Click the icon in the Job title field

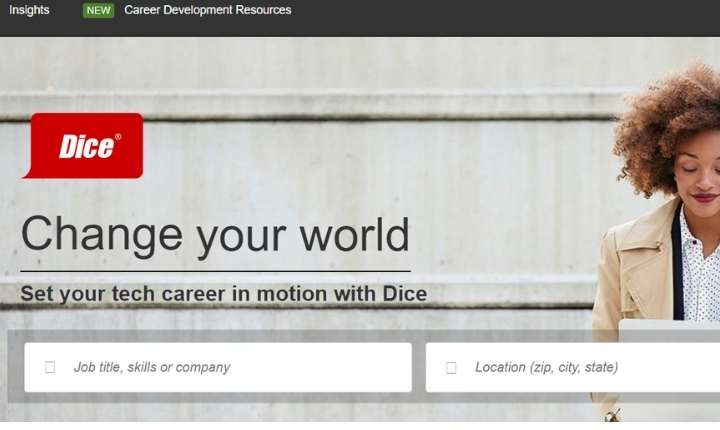[50, 367]
